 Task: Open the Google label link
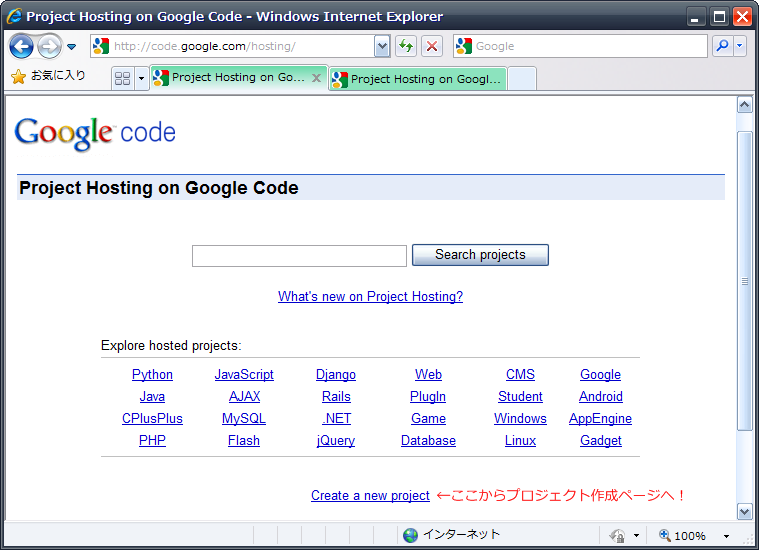(x=601, y=375)
